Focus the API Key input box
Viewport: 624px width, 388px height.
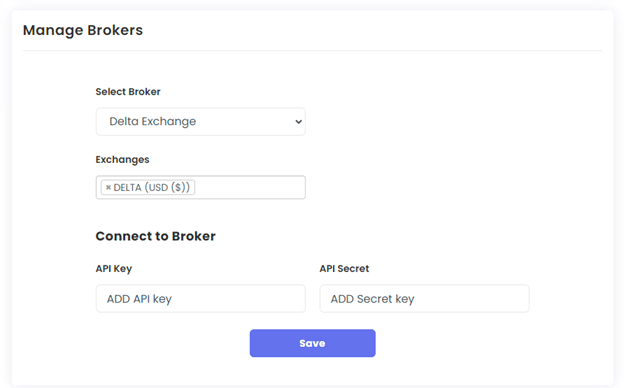pos(201,298)
